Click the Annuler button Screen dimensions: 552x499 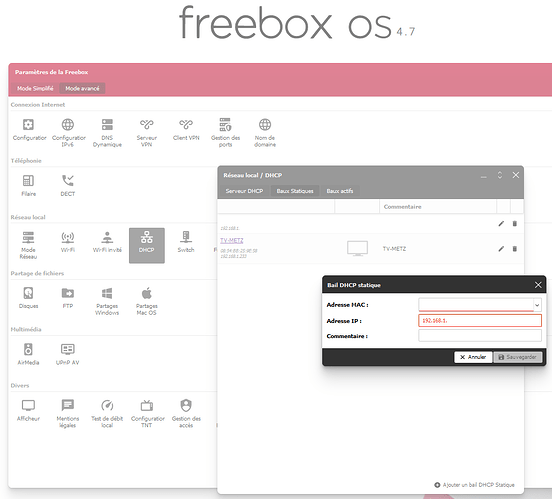473,357
